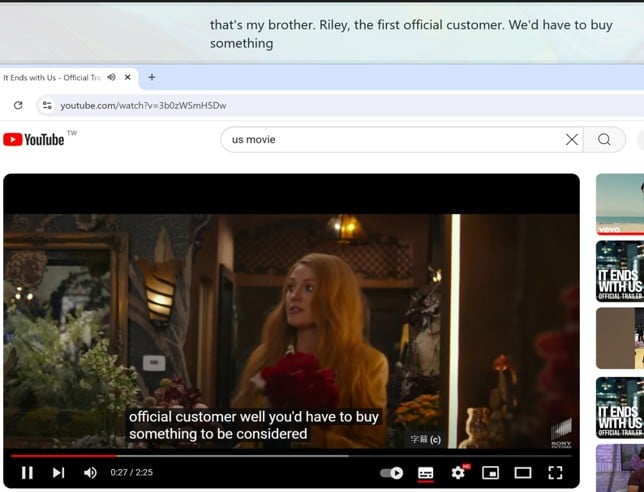This screenshot has height=492, width=644.
Task: Pause the video with the pause button
Action: point(27,472)
